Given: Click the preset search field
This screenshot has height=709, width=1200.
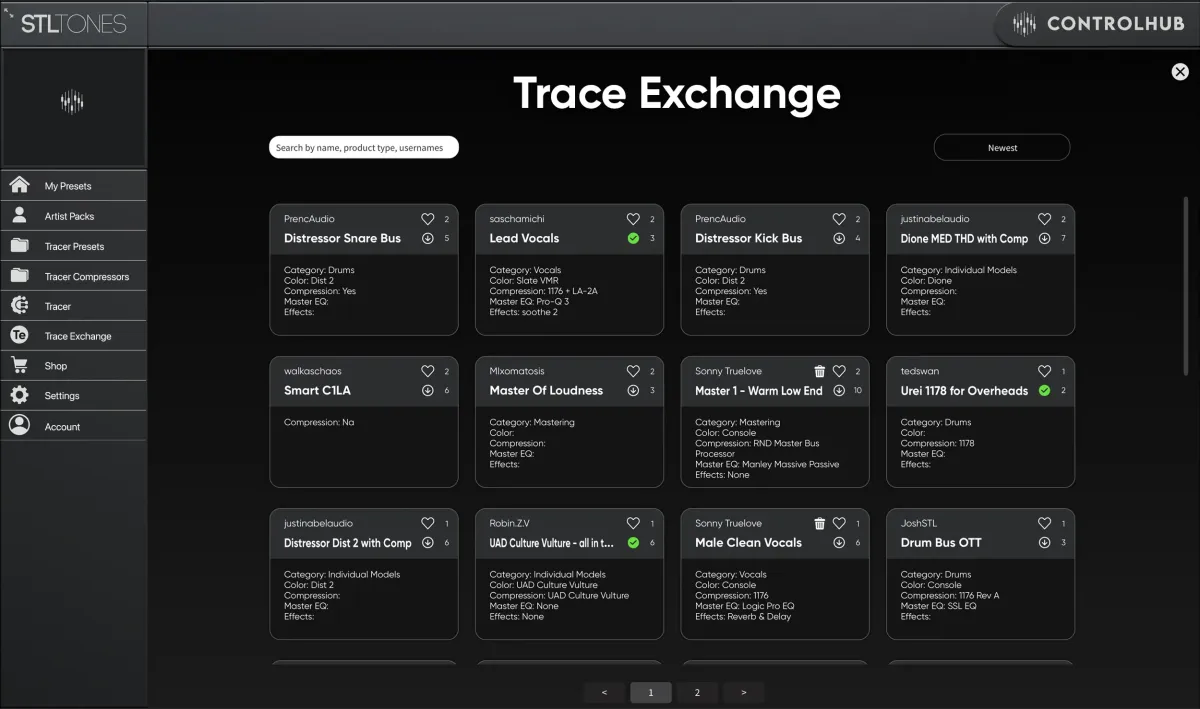Looking at the screenshot, I should (x=364, y=147).
